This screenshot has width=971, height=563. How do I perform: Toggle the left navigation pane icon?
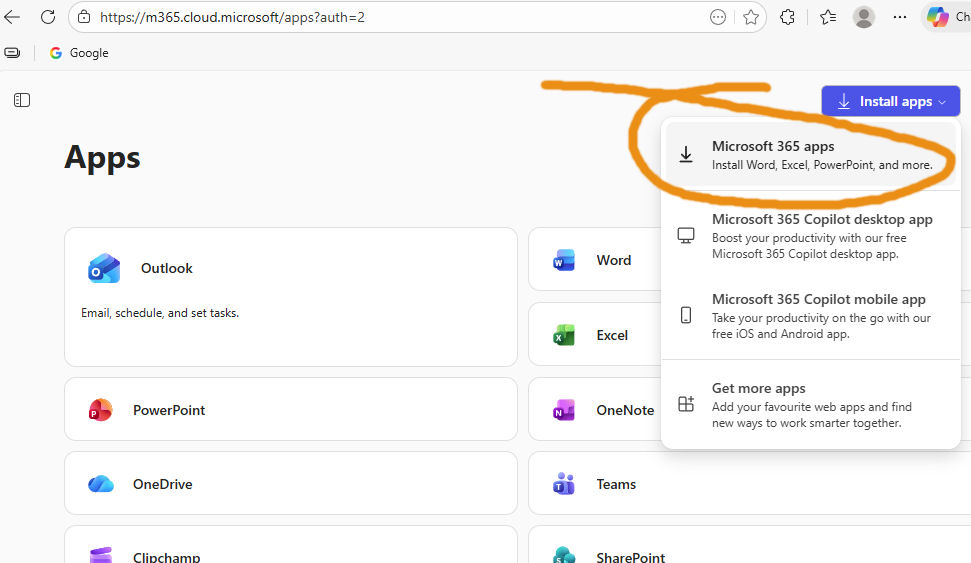[x=22, y=100]
